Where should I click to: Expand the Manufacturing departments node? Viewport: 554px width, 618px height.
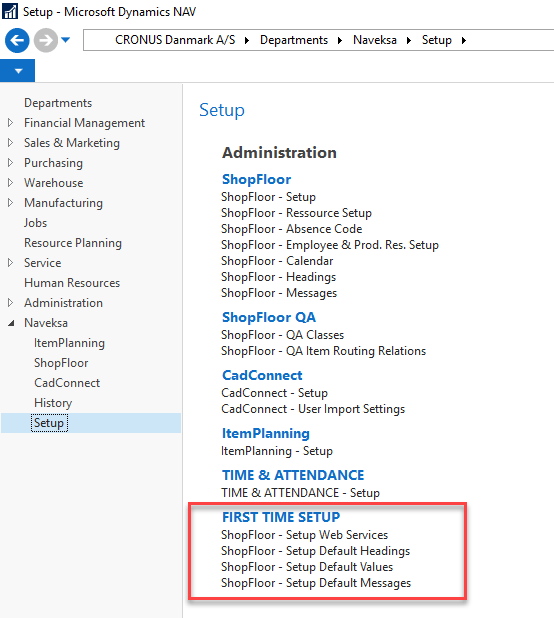point(11,203)
